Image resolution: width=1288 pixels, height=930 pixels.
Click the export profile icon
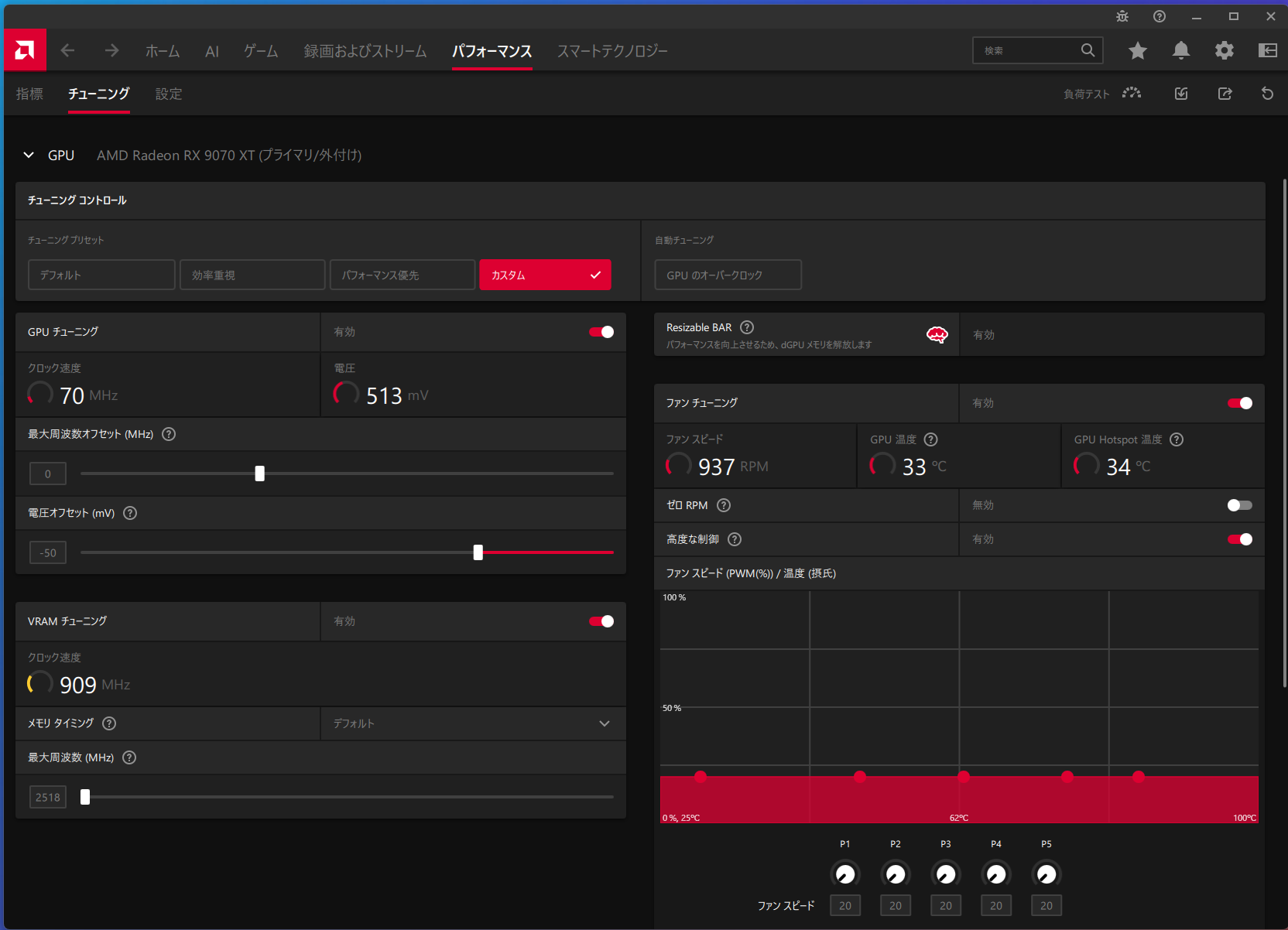click(x=1225, y=94)
